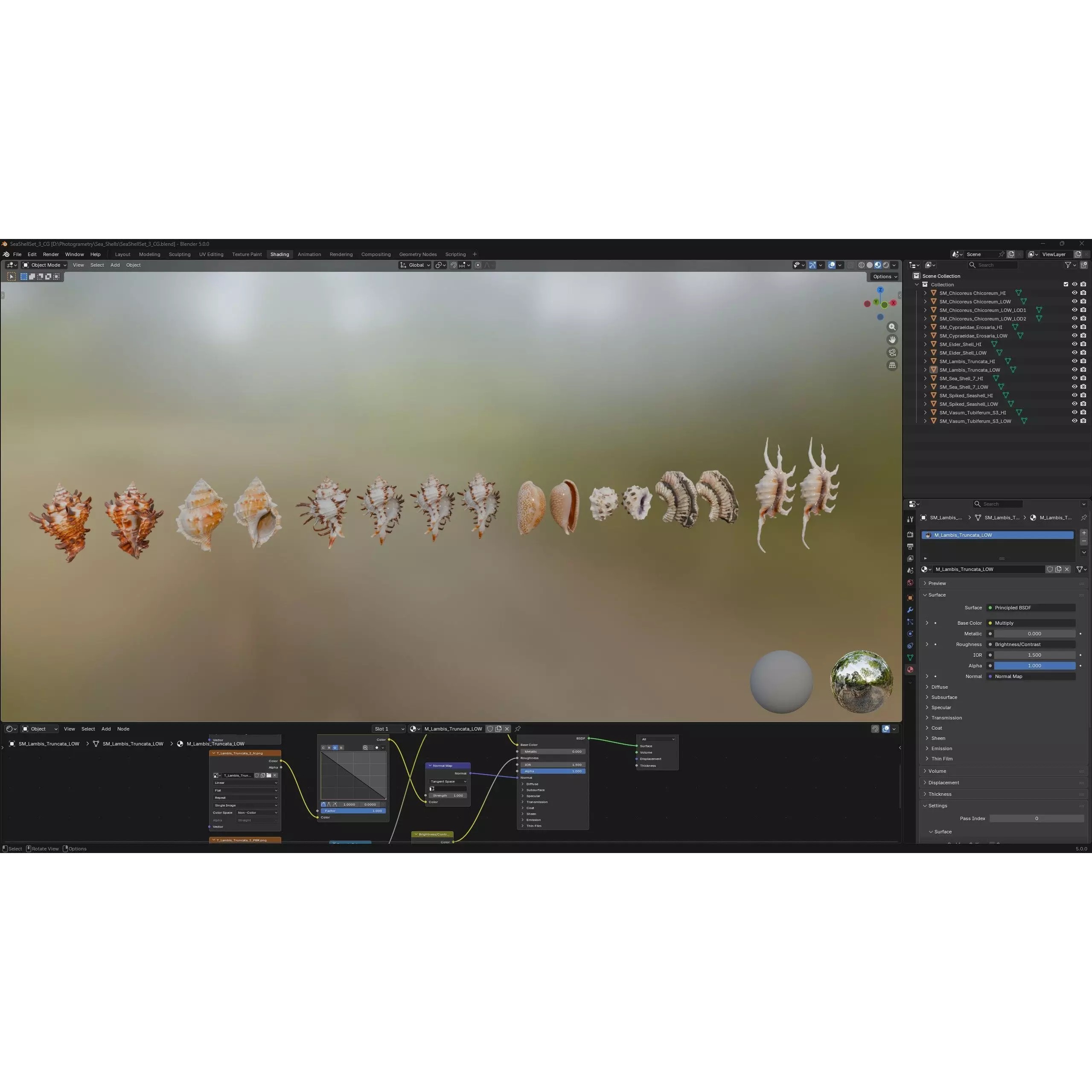Viewport: 1092px width, 1092px height.
Task: Uncheck the Collection checkbox in the outliner
Action: pos(1066,284)
